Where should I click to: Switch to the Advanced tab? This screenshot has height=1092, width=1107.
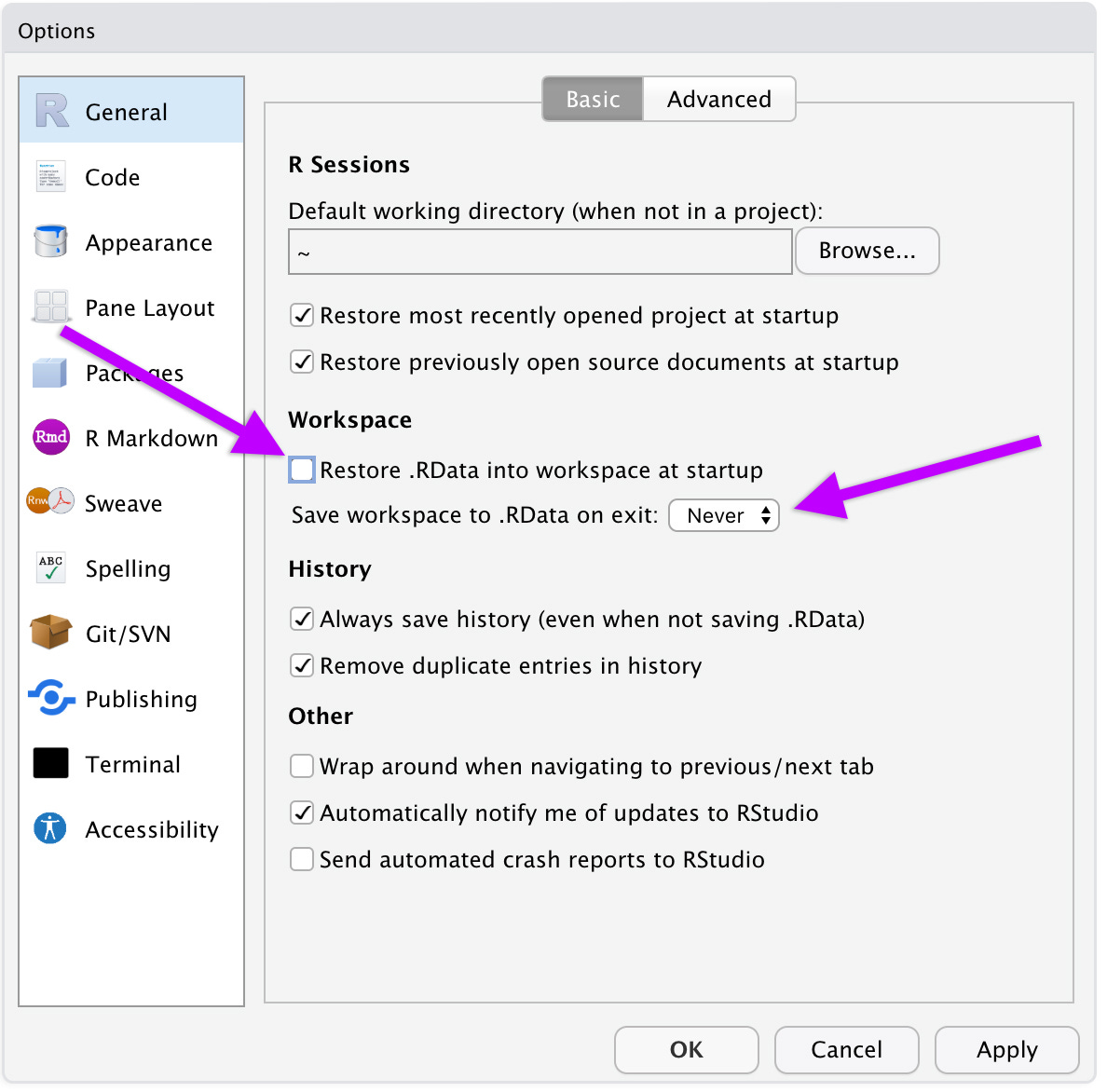pyautogui.click(x=719, y=100)
